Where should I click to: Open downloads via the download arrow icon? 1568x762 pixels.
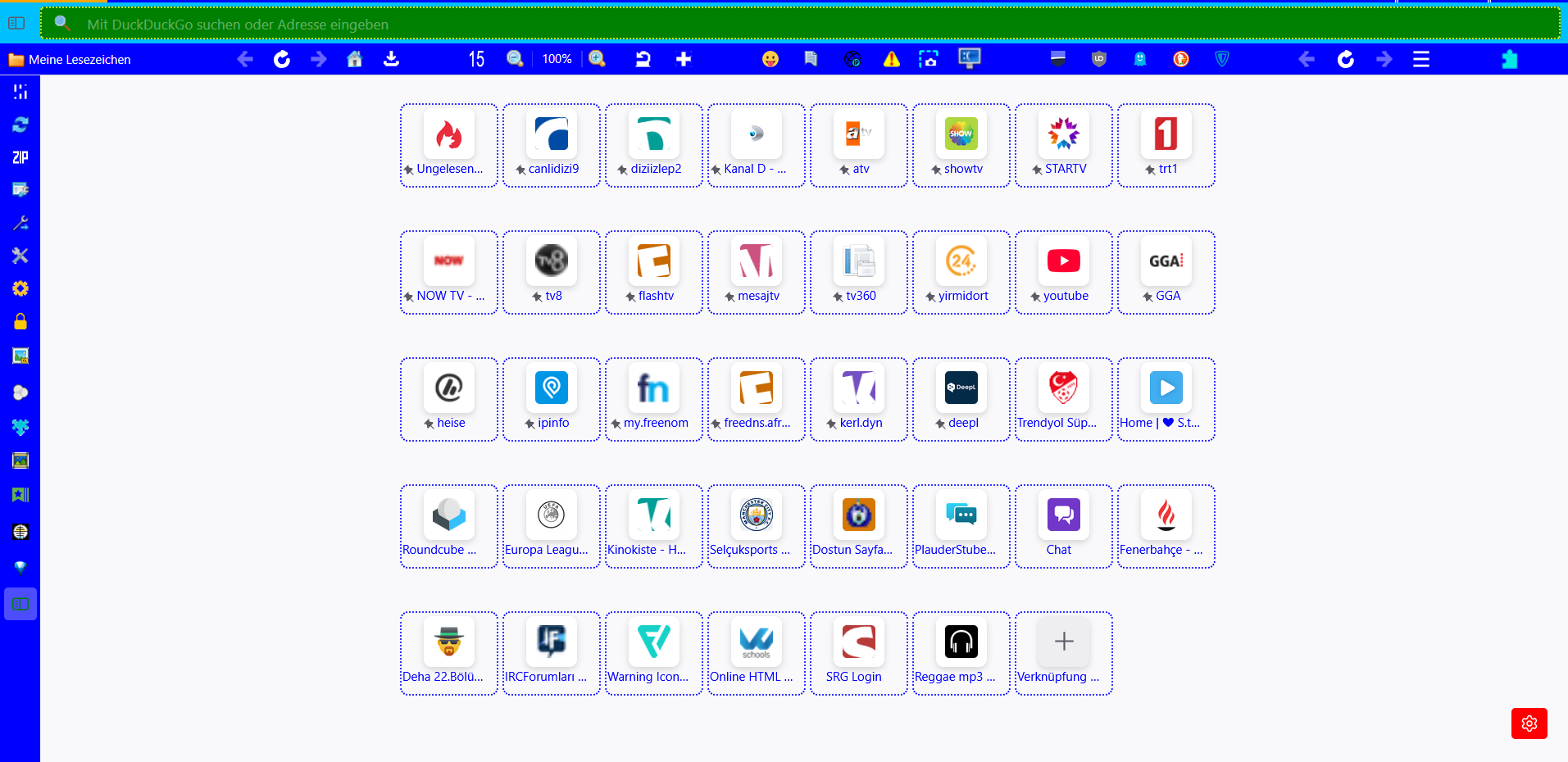(x=391, y=59)
